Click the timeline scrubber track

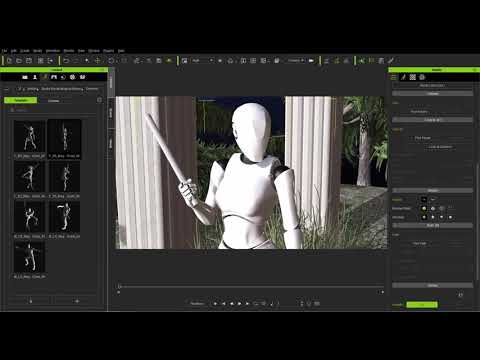point(252,286)
